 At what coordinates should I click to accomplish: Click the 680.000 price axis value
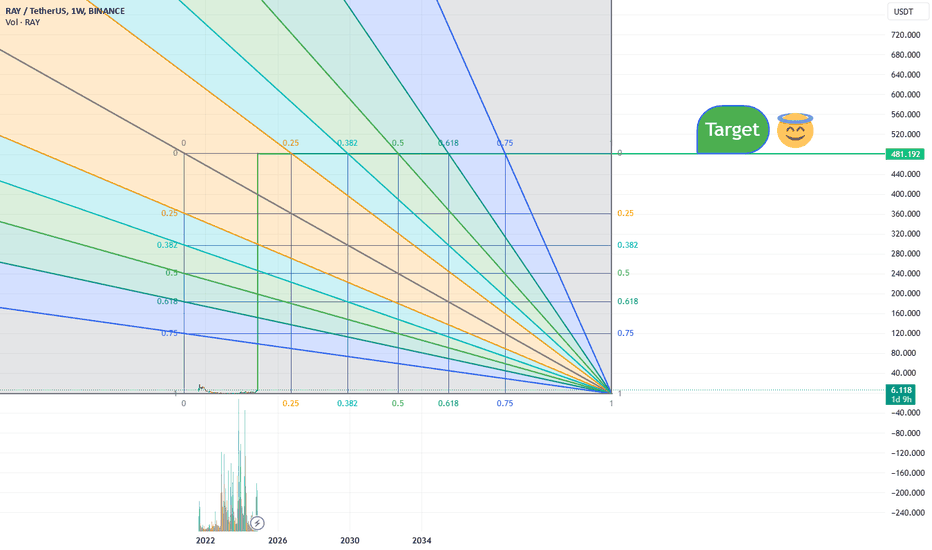905,55
